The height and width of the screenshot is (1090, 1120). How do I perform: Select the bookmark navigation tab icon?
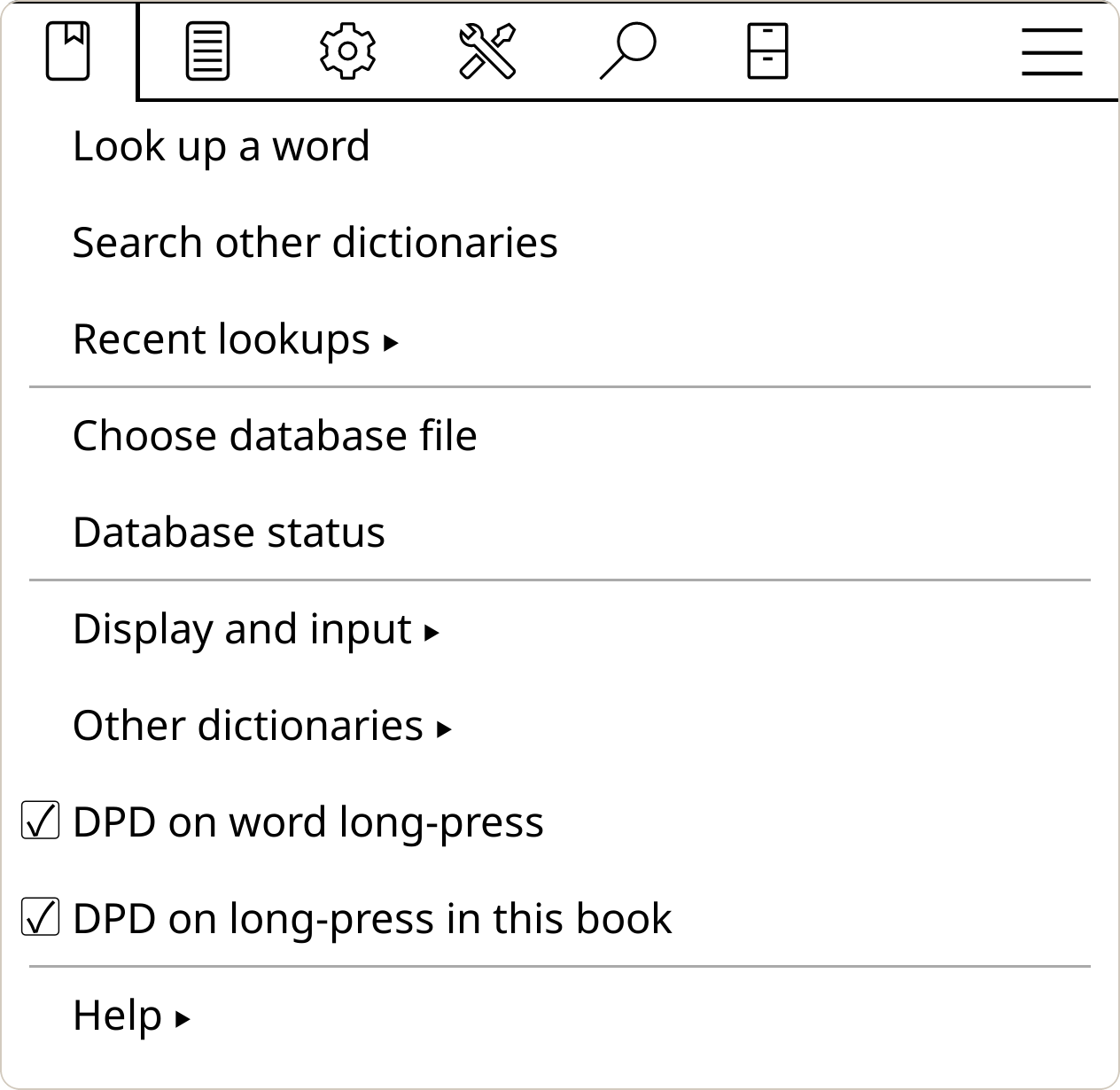click(x=68, y=51)
